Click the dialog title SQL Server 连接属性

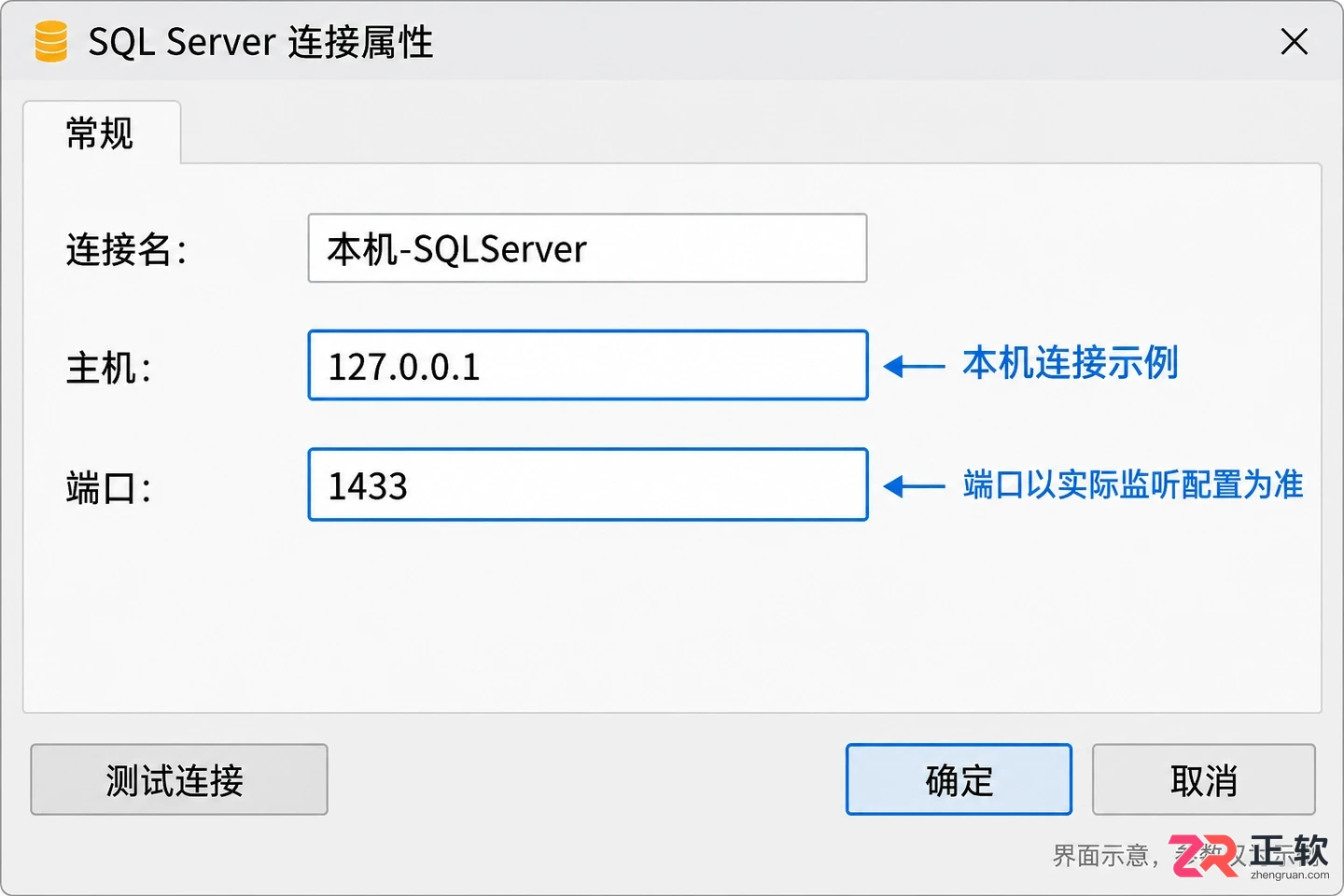[260, 42]
